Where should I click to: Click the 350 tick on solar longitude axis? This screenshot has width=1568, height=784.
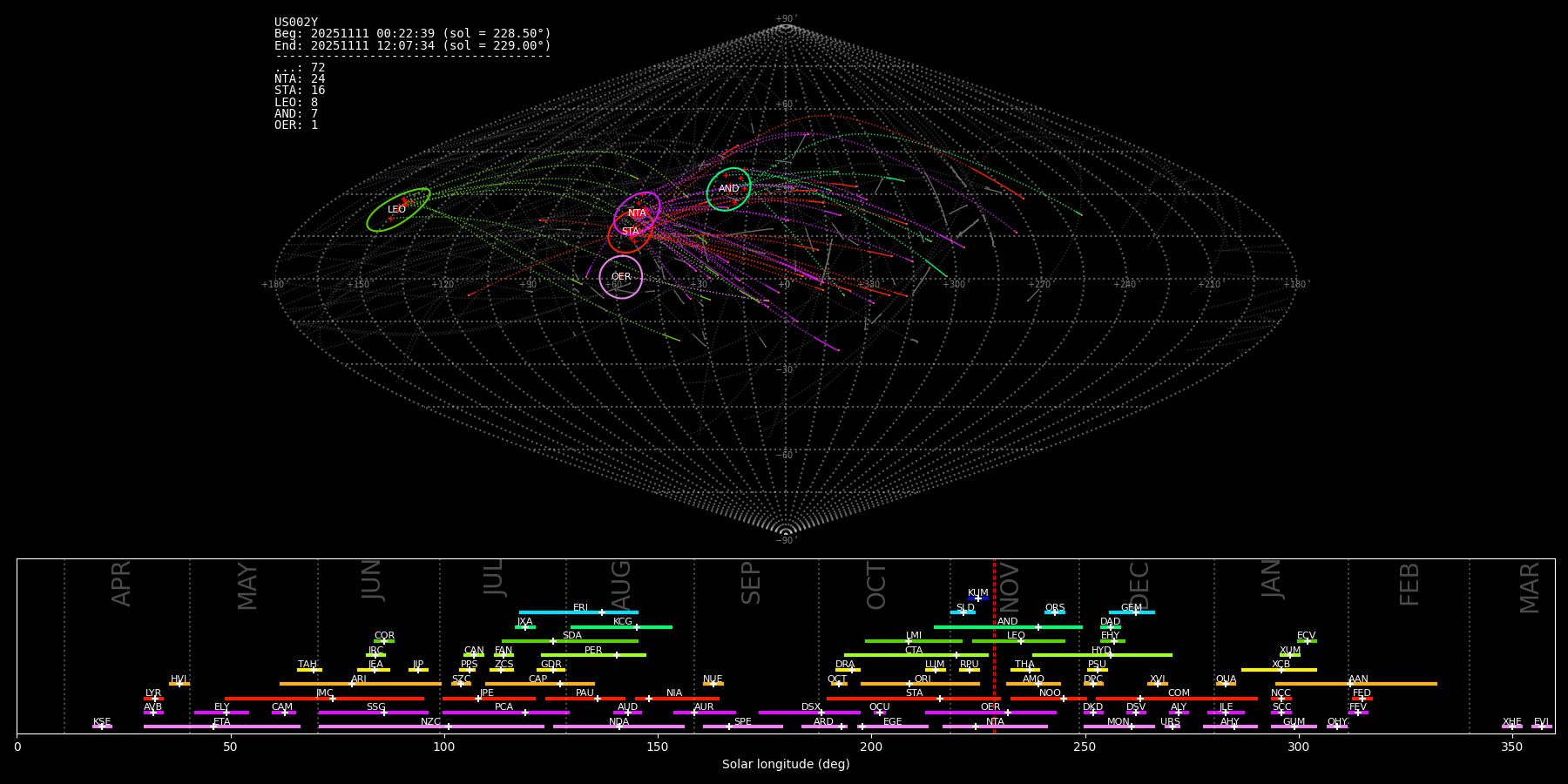coord(1512,747)
